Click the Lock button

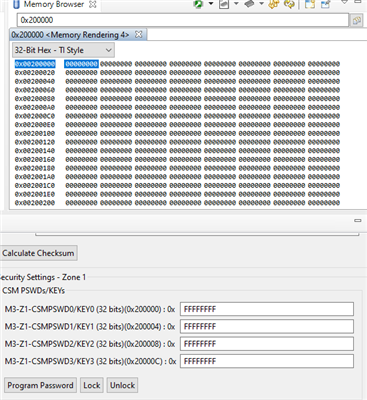(x=92, y=385)
